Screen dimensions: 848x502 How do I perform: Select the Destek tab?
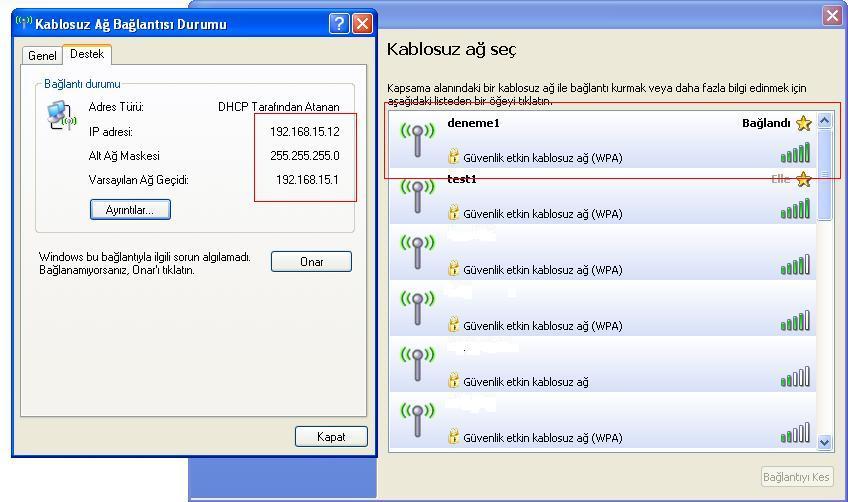(87, 55)
